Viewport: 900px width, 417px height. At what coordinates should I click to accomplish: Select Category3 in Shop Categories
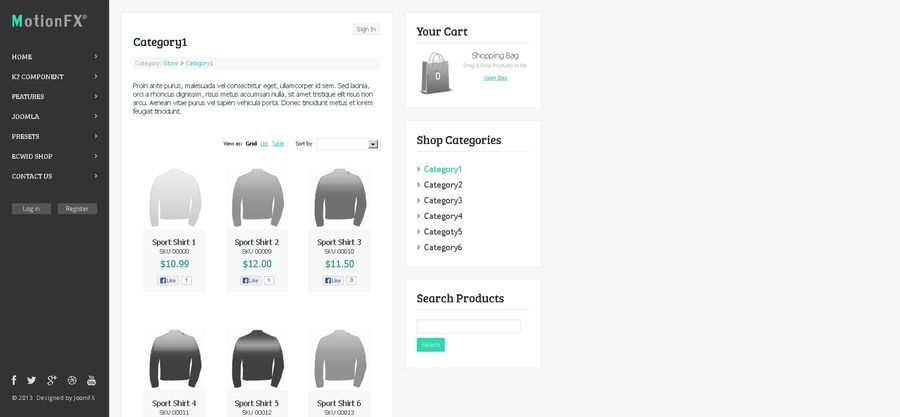coord(443,200)
